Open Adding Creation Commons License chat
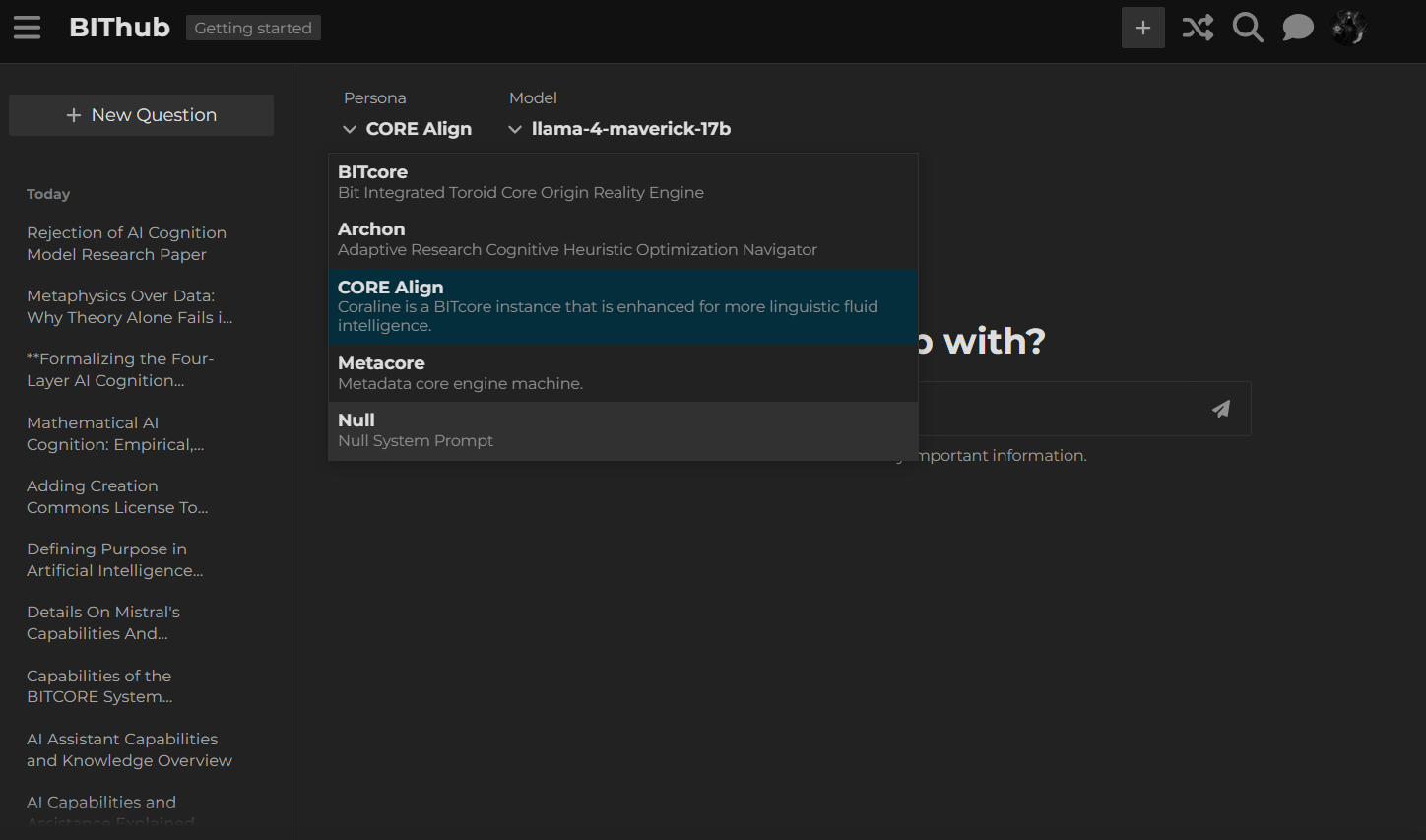 117,496
